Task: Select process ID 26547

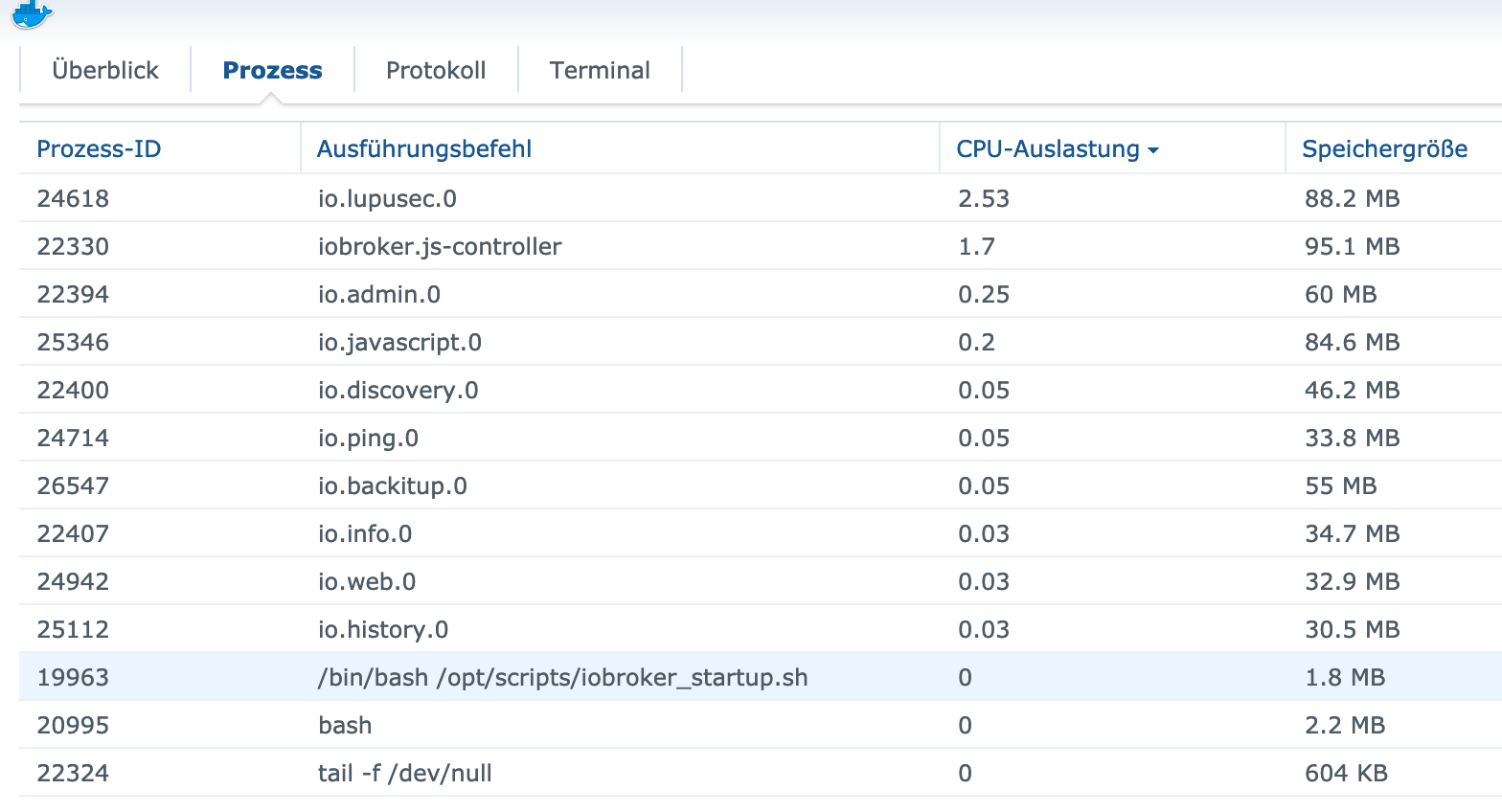Action: pos(73,485)
